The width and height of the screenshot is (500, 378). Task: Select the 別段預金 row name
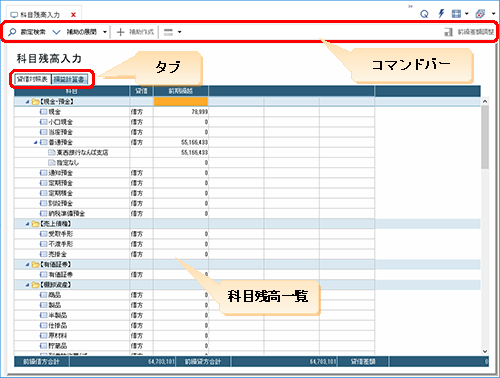click(x=61, y=203)
